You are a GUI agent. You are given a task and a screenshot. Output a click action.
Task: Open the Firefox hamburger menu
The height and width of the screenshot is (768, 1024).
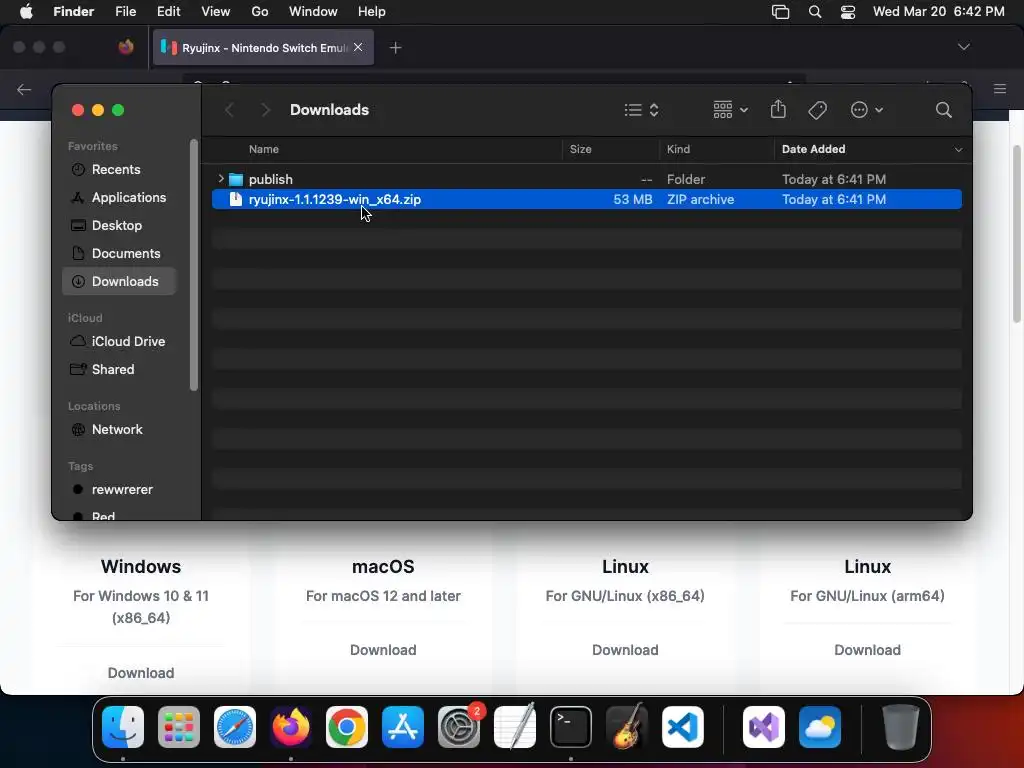[x=1000, y=89]
